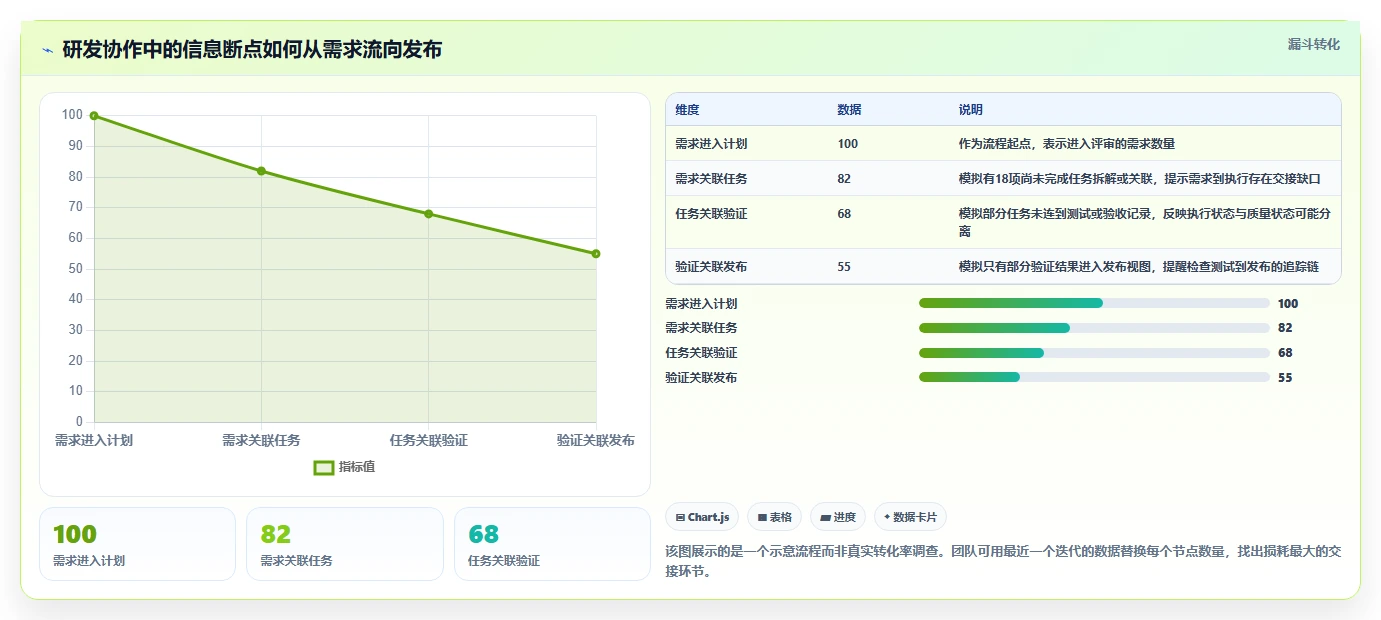This screenshot has height=620, width=1381.
Task: Open the 82 需求关联任务 data card
Action: coord(345,544)
